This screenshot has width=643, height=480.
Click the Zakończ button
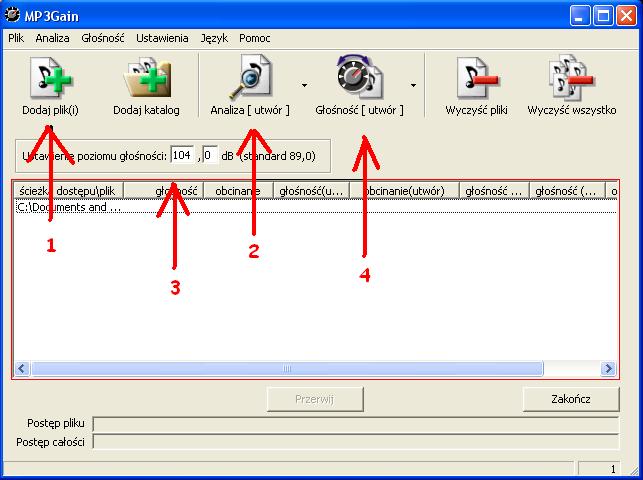571,399
